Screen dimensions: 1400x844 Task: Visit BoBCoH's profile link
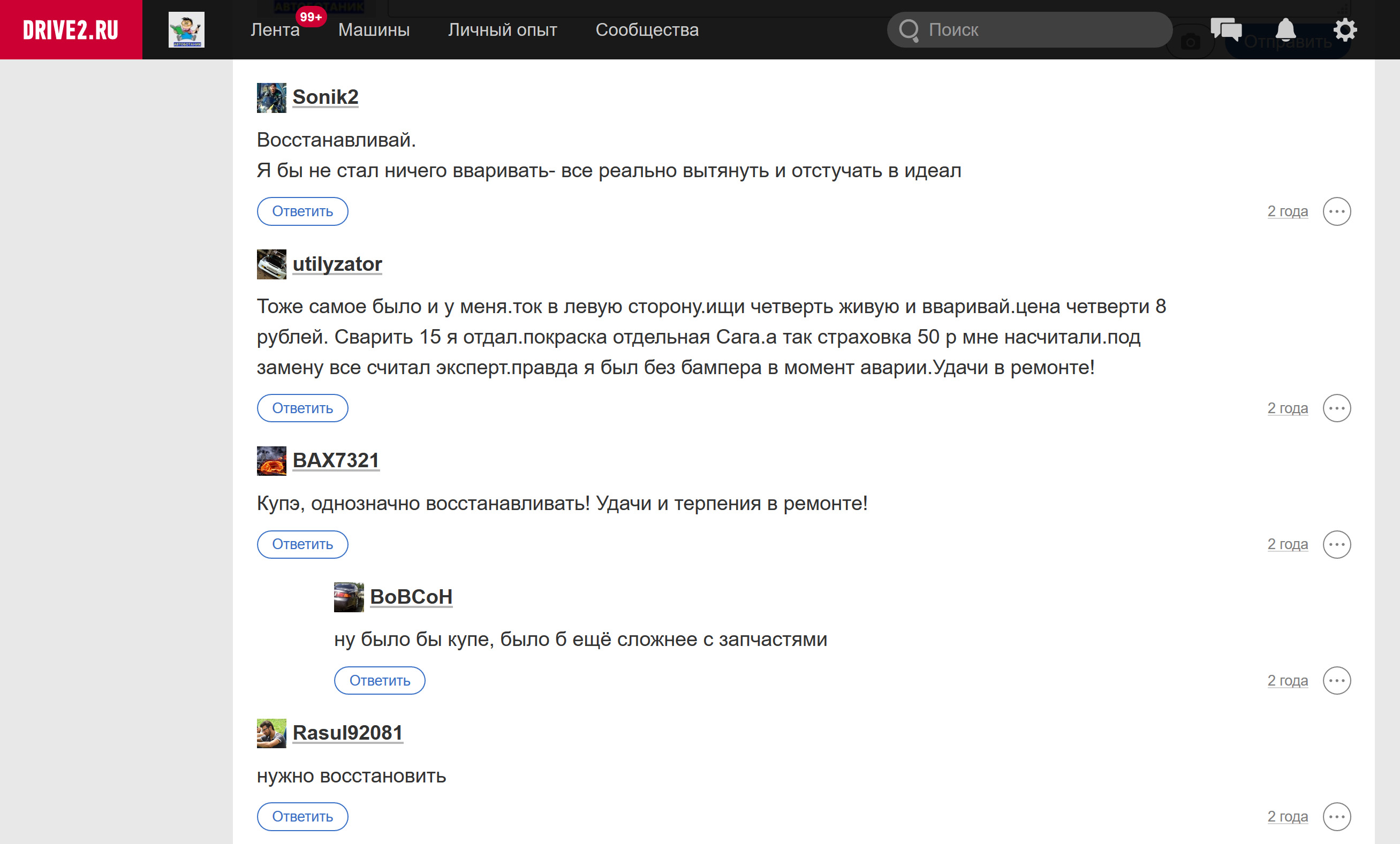(411, 596)
